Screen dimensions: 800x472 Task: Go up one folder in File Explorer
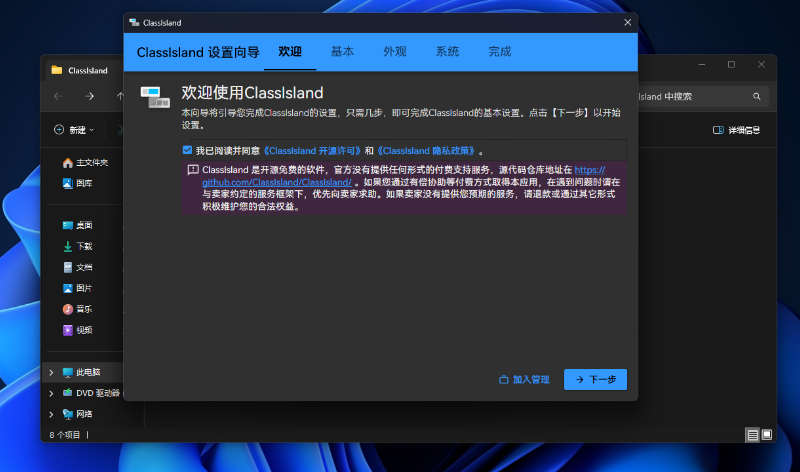tap(120, 96)
